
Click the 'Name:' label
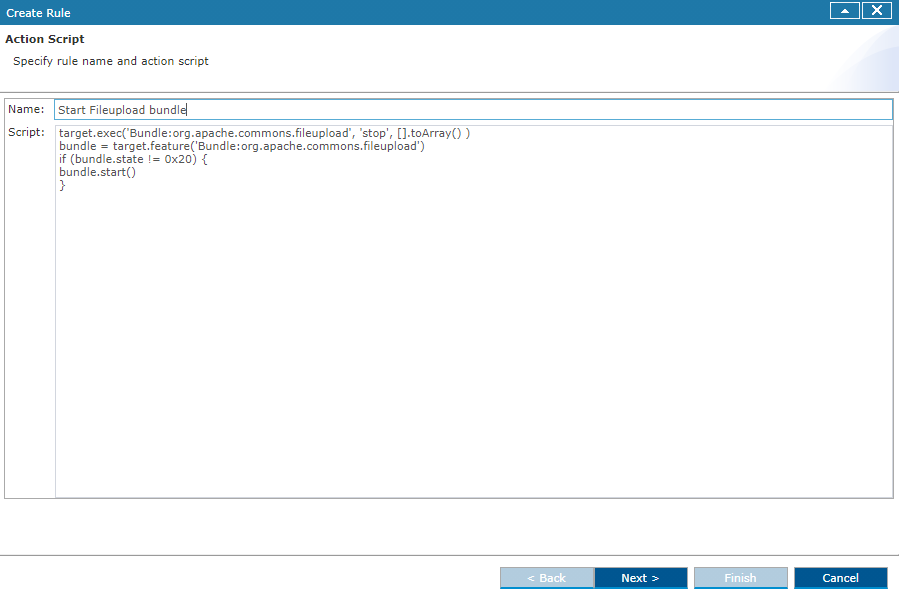26,109
